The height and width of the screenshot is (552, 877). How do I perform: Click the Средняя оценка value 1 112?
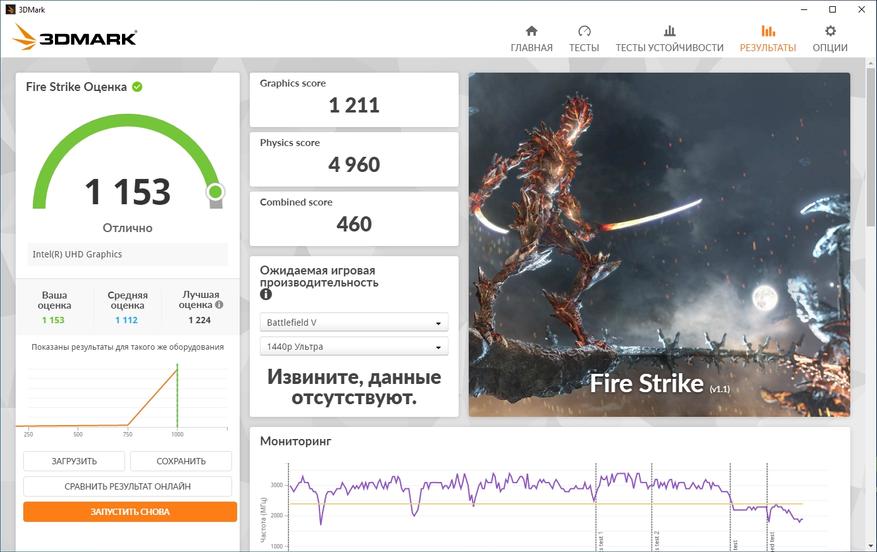[x=126, y=320]
